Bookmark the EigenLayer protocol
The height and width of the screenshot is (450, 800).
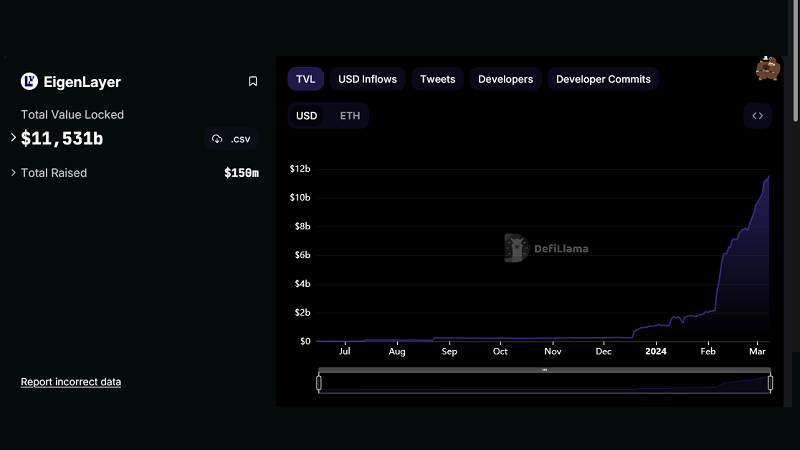[253, 81]
